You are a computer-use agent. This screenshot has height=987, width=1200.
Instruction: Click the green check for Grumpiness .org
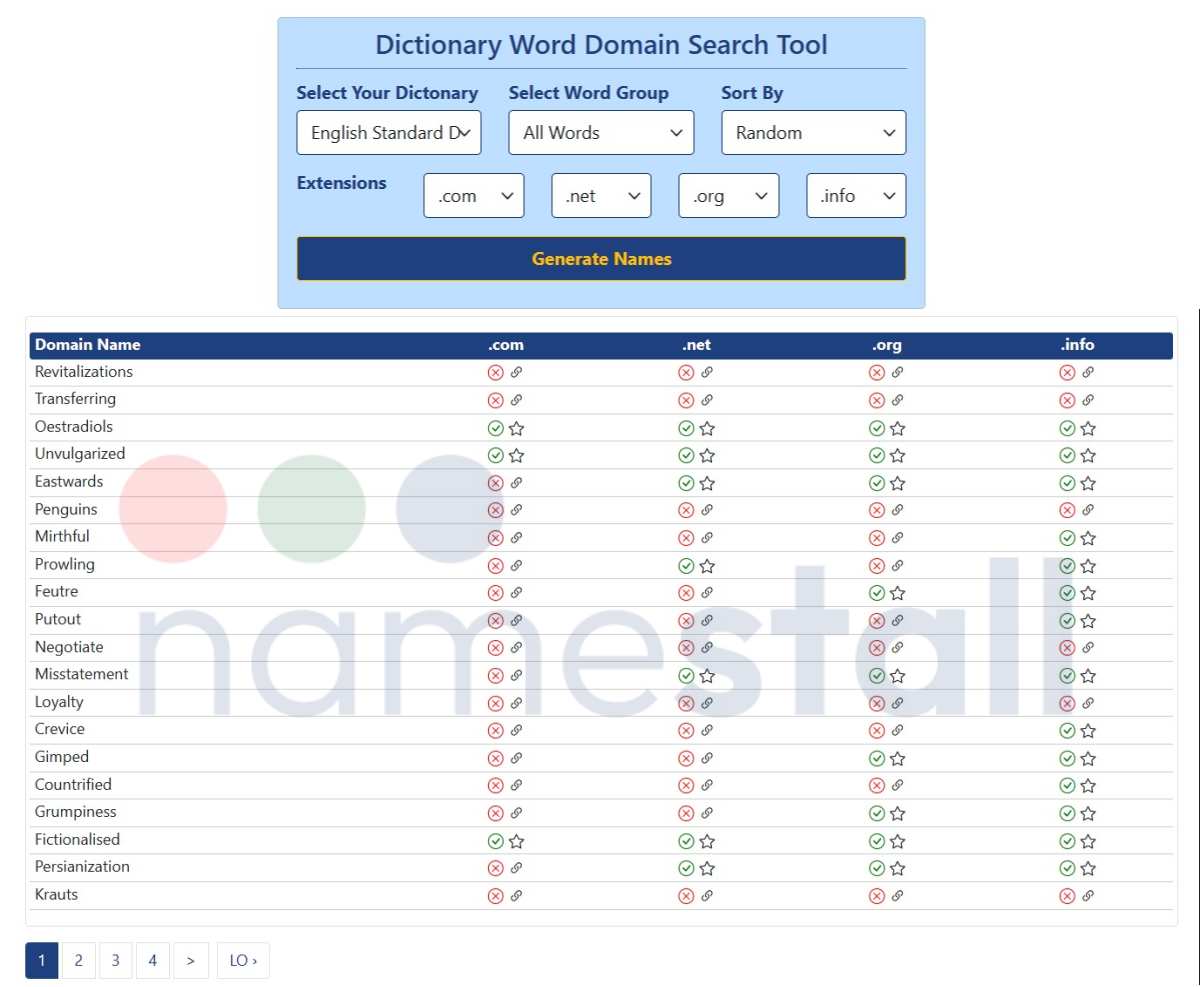(x=876, y=812)
